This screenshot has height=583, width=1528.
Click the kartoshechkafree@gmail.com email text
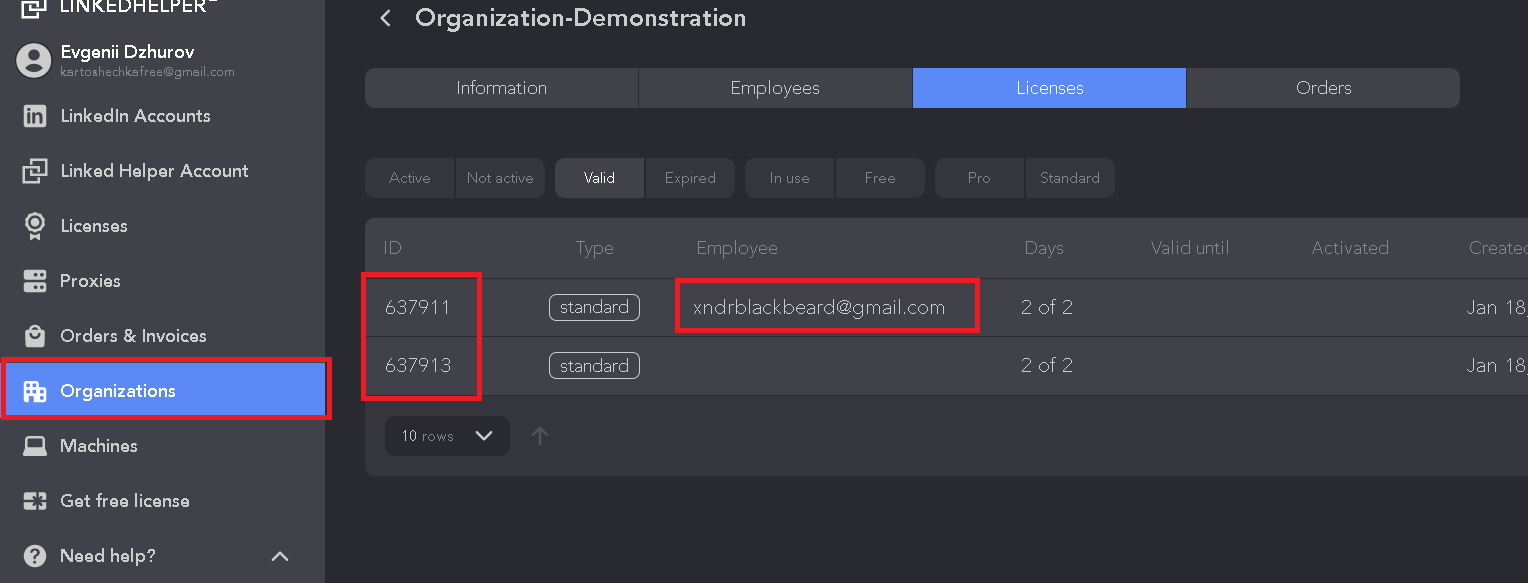point(147,72)
